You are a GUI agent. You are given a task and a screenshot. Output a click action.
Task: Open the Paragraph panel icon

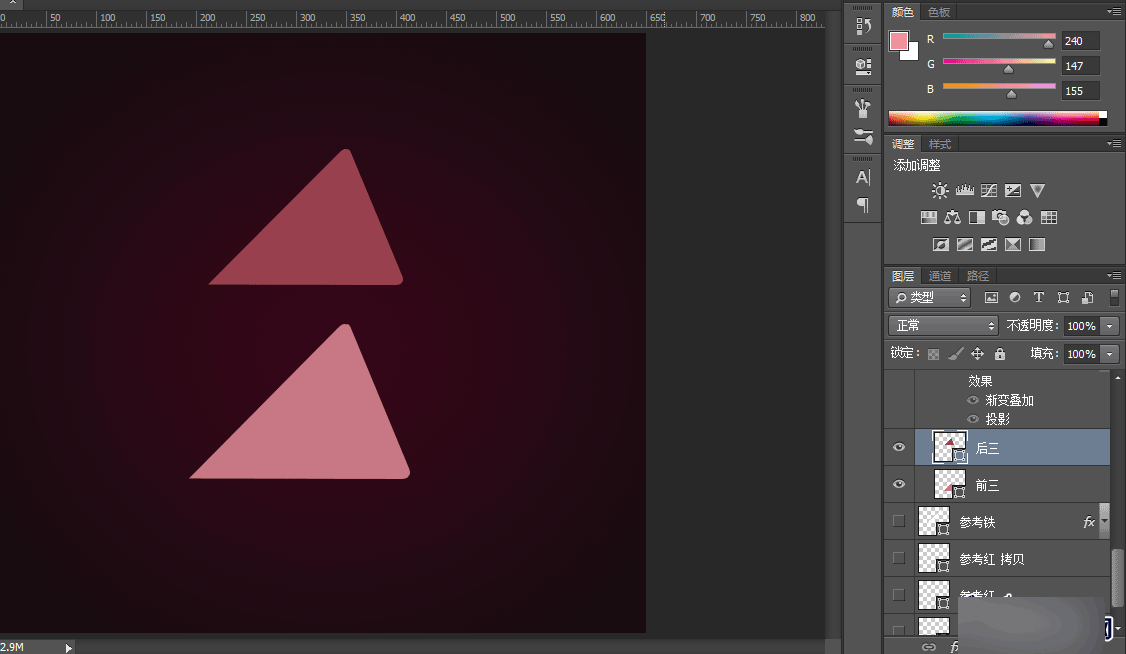tap(863, 205)
